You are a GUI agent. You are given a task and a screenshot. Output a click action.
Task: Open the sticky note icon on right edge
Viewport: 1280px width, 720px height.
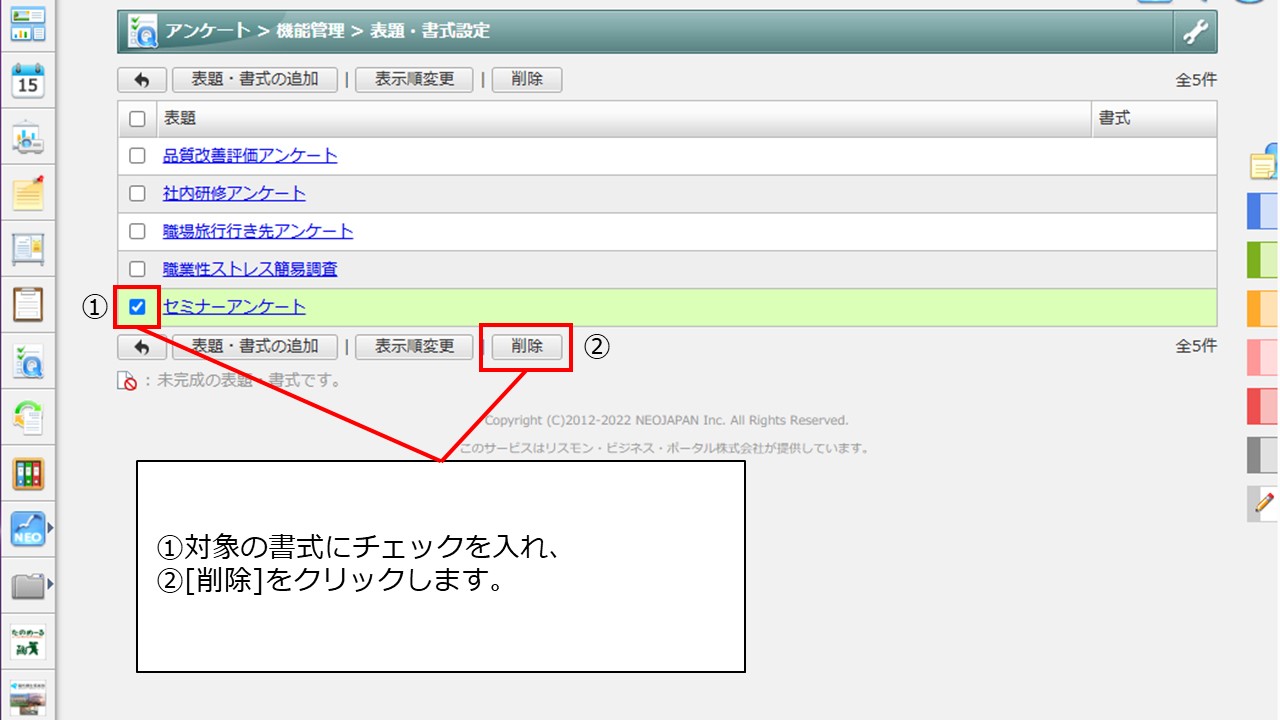coord(1265,162)
